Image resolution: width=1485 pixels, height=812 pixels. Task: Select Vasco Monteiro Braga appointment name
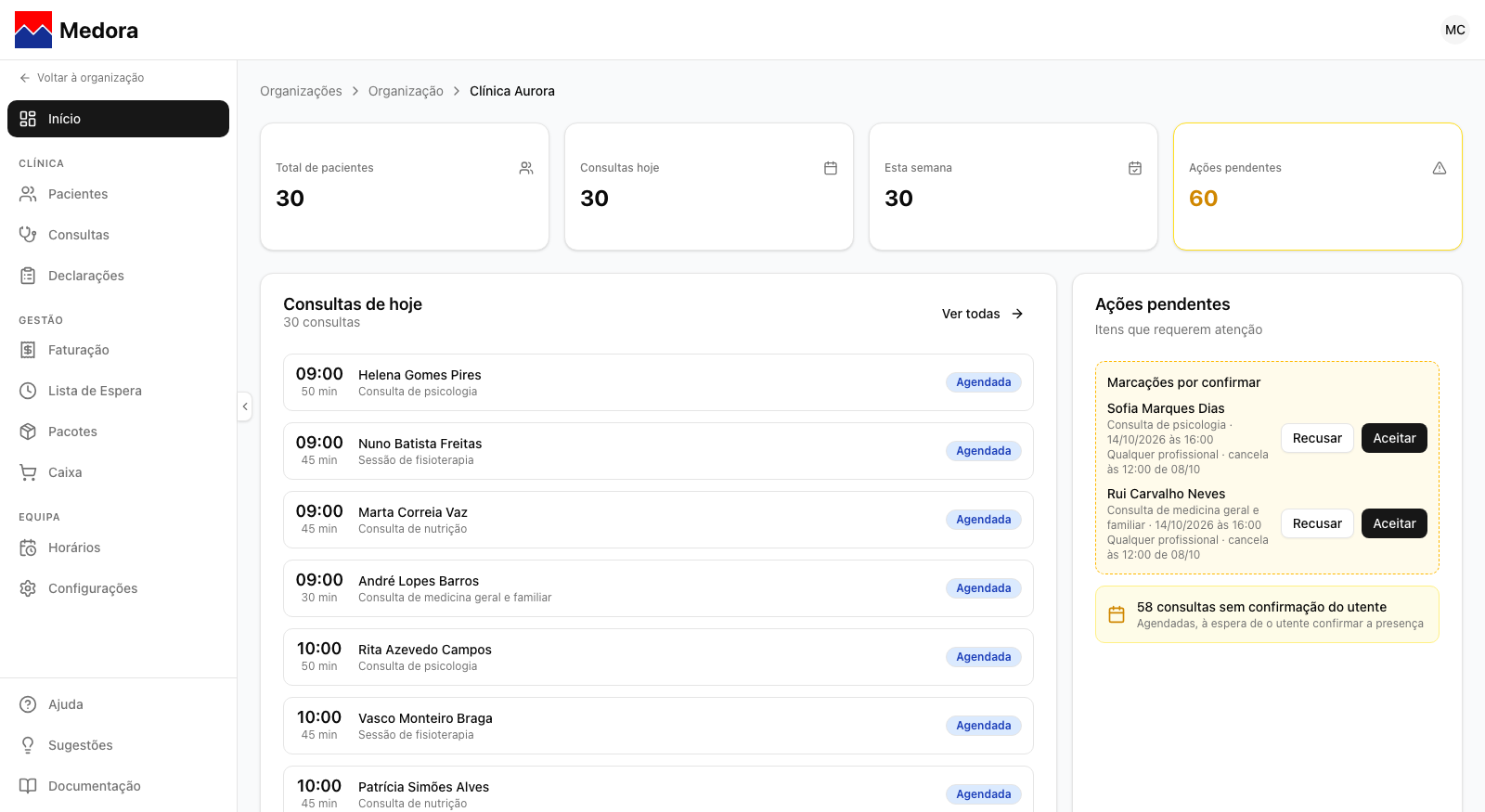point(425,718)
